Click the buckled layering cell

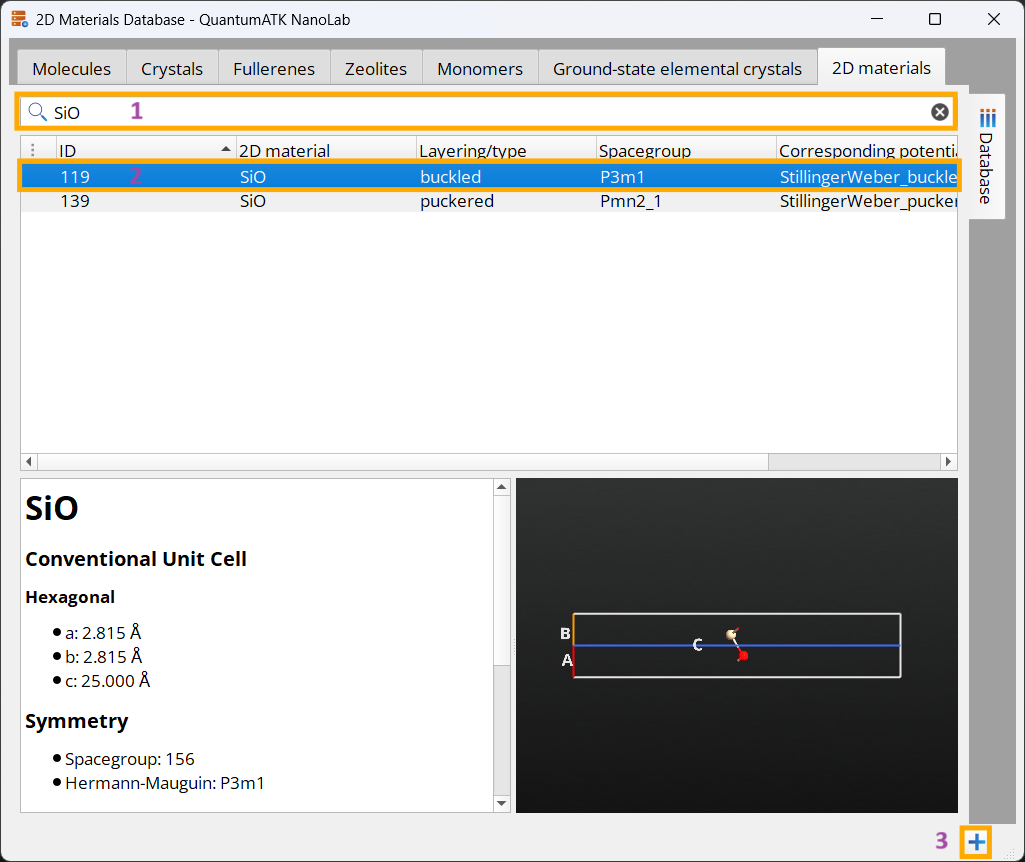click(x=450, y=176)
